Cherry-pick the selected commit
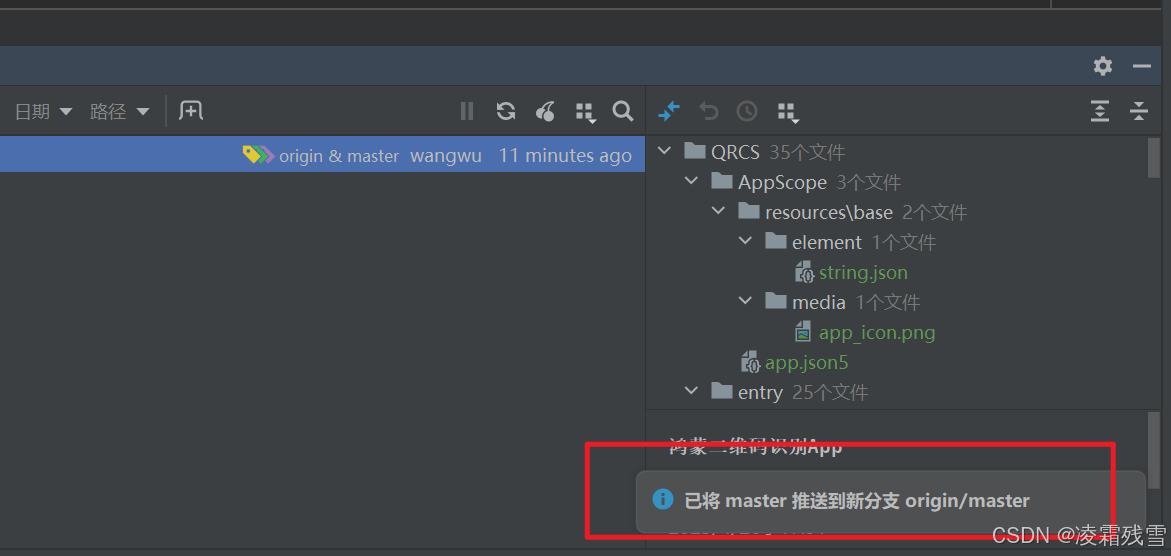This screenshot has height=556, width=1171. (545, 111)
